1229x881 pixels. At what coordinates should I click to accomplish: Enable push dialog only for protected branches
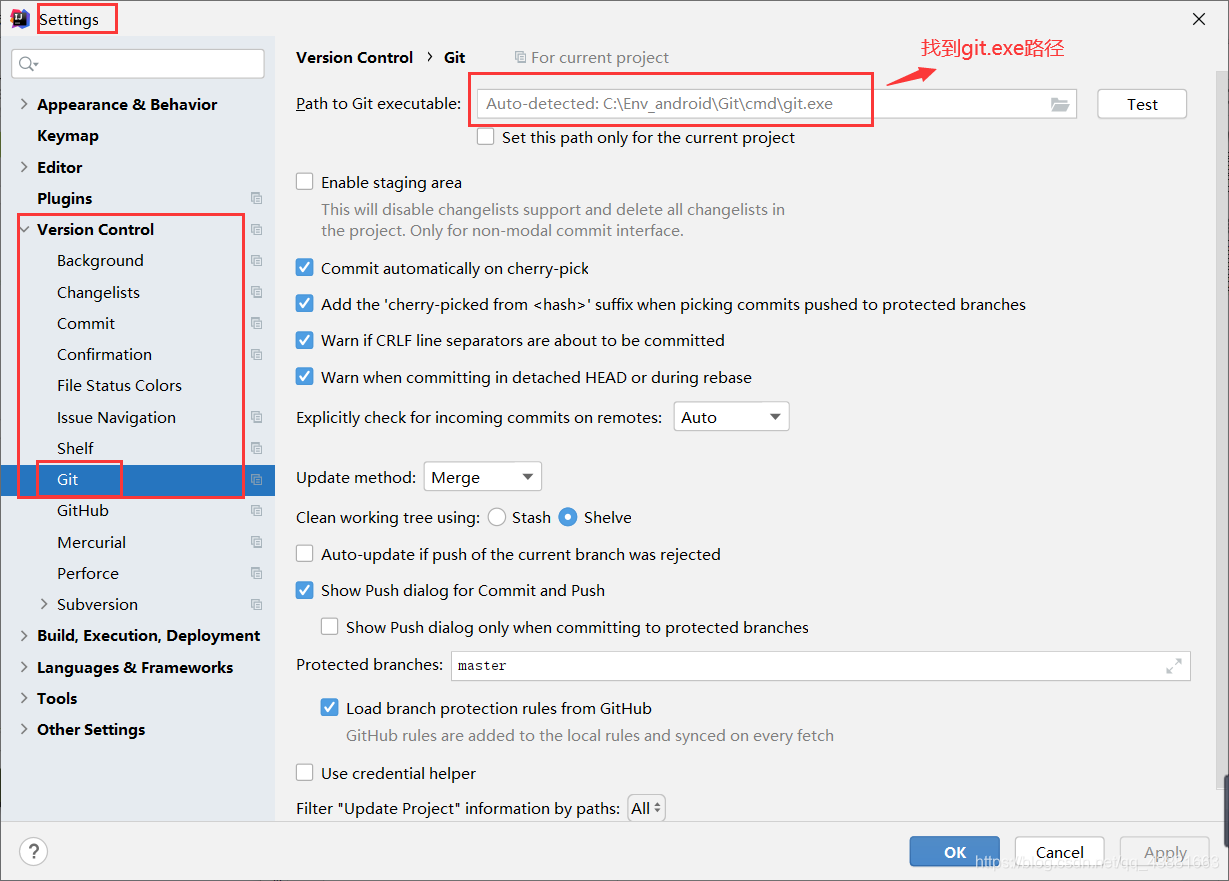coord(330,627)
